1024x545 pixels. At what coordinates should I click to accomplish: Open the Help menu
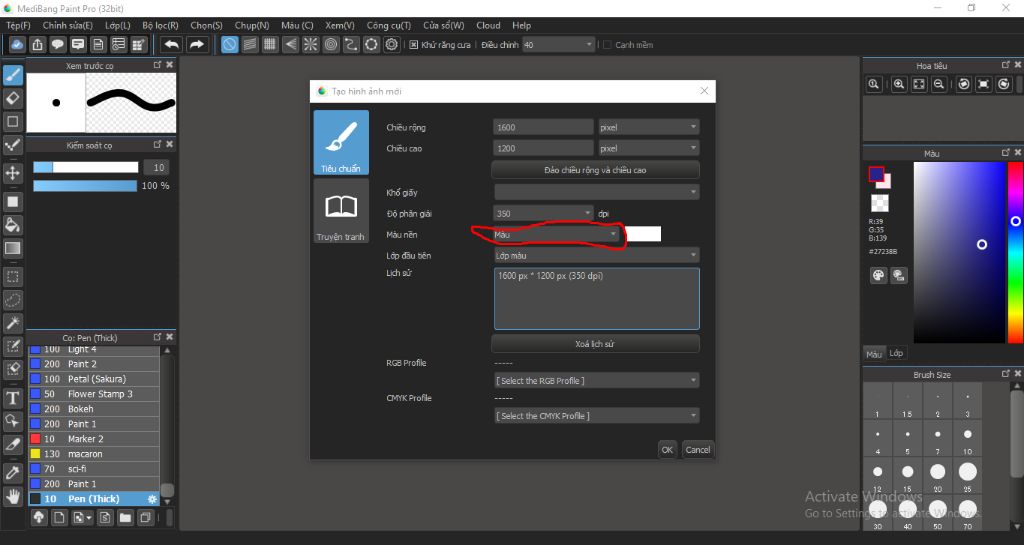pos(521,25)
